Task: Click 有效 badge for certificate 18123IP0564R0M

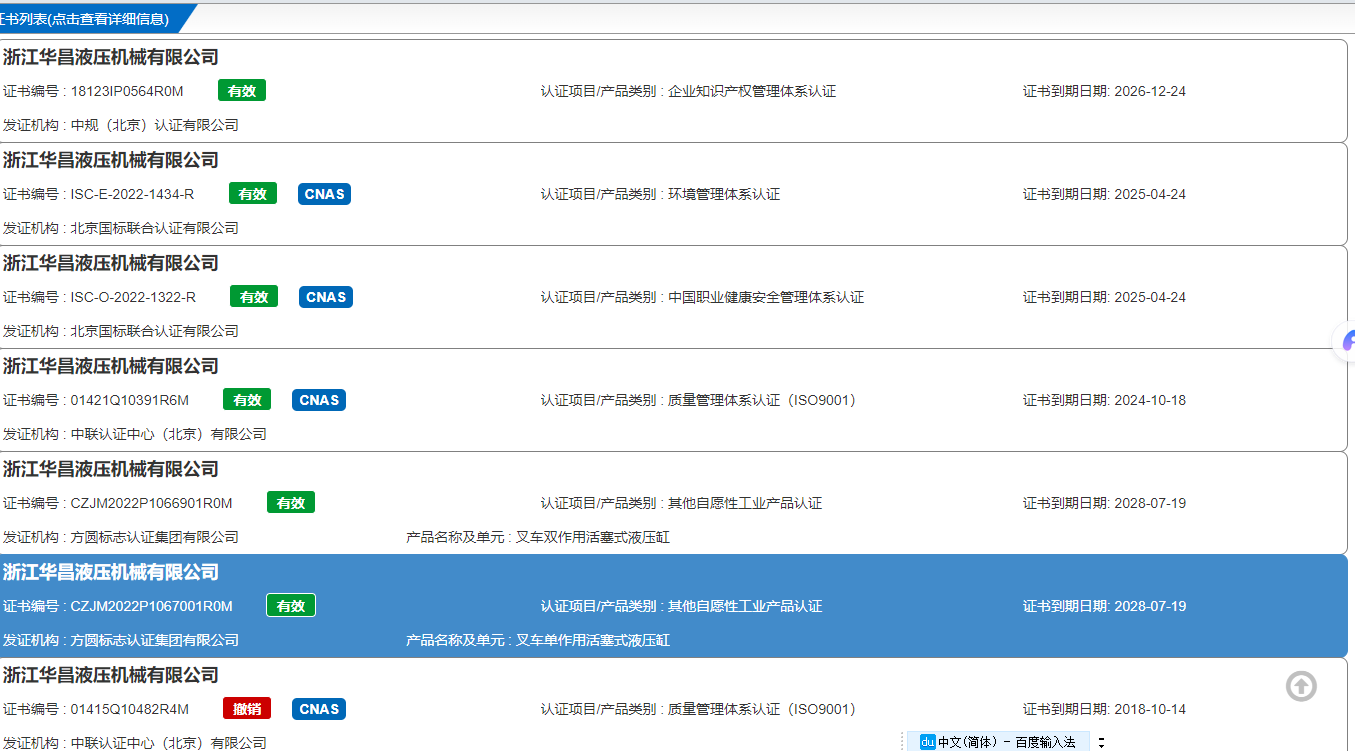Action: coord(242,91)
